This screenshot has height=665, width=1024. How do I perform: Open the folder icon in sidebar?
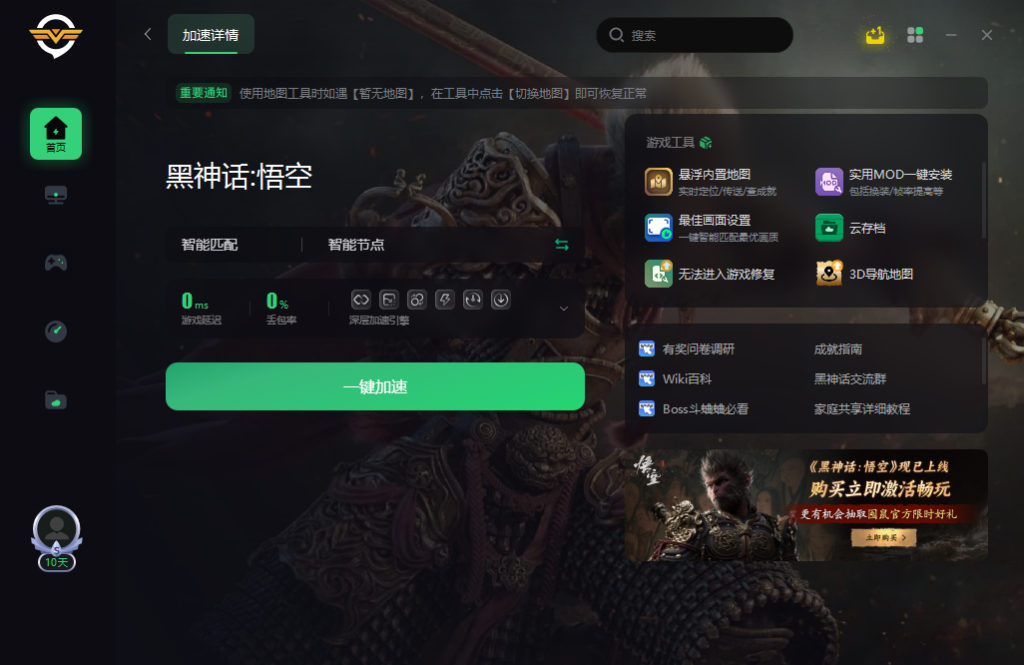pos(56,399)
